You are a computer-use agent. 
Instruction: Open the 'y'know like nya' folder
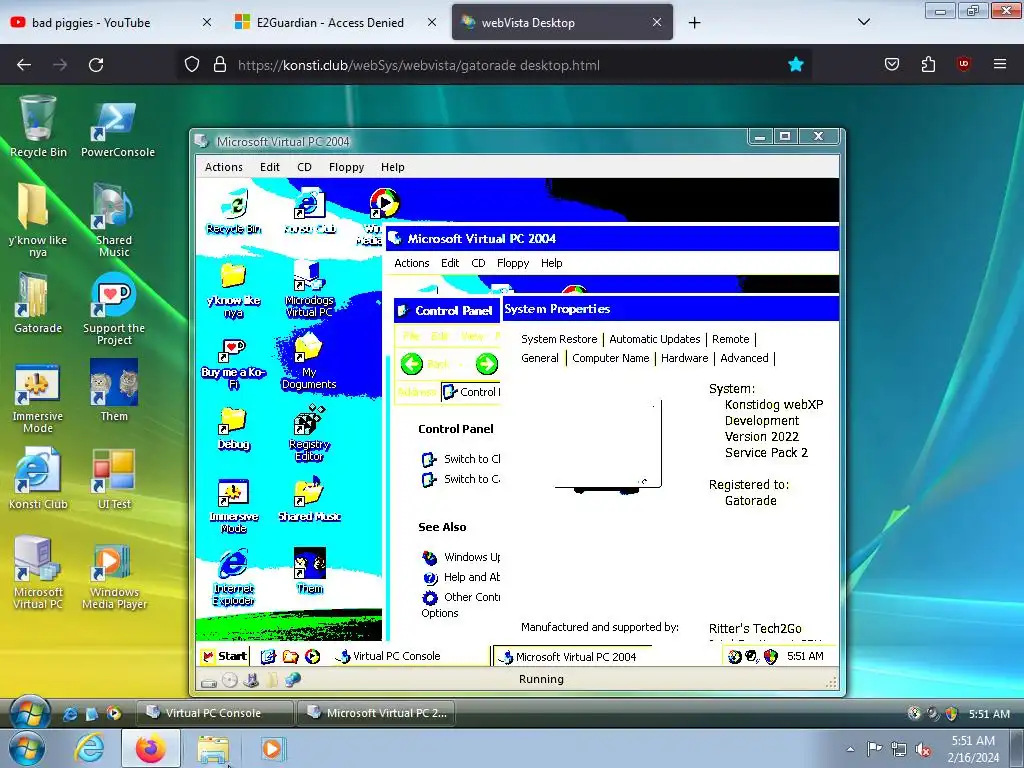pos(38,220)
